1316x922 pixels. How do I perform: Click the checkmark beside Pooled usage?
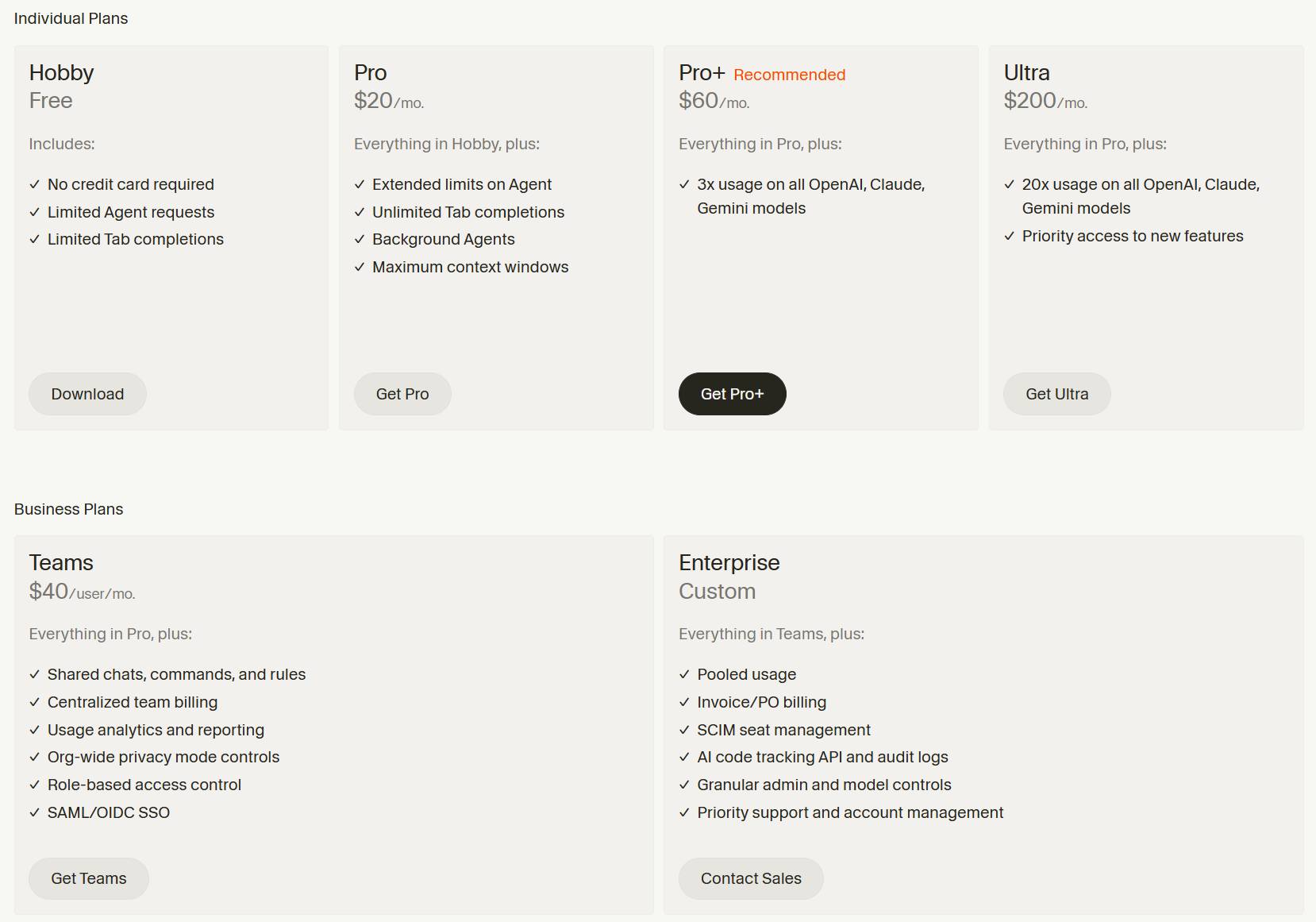coord(683,674)
